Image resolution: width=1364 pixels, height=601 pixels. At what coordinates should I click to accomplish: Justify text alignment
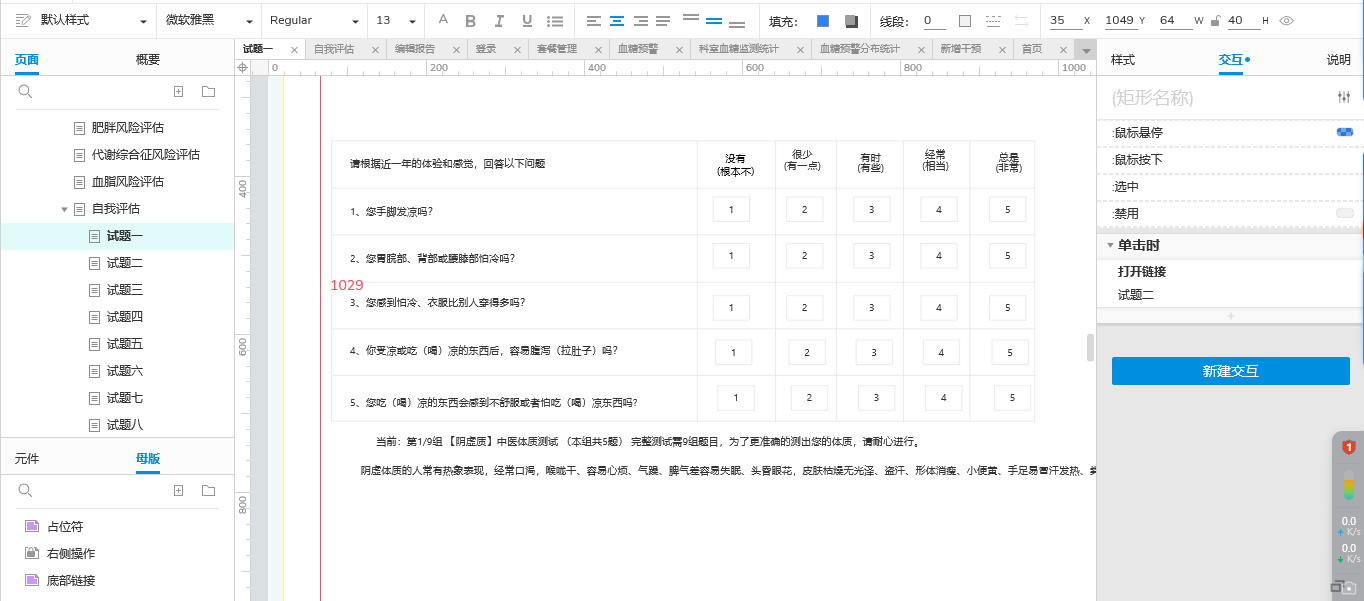pos(665,21)
